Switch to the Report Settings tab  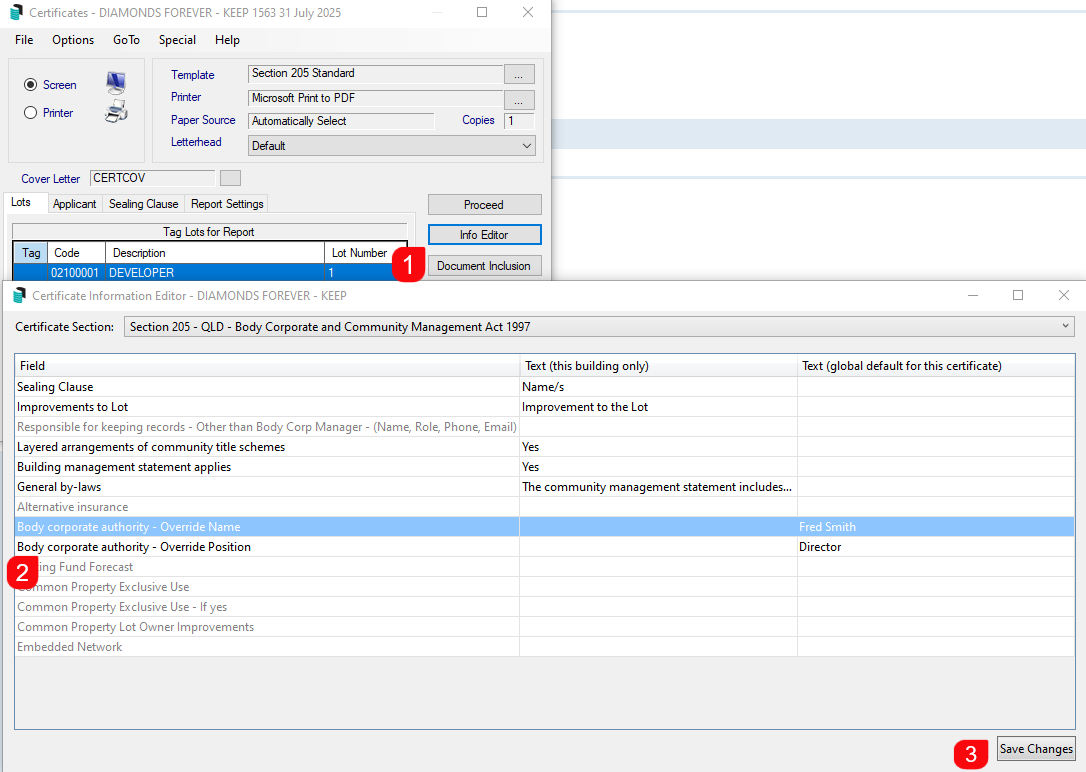tap(227, 204)
